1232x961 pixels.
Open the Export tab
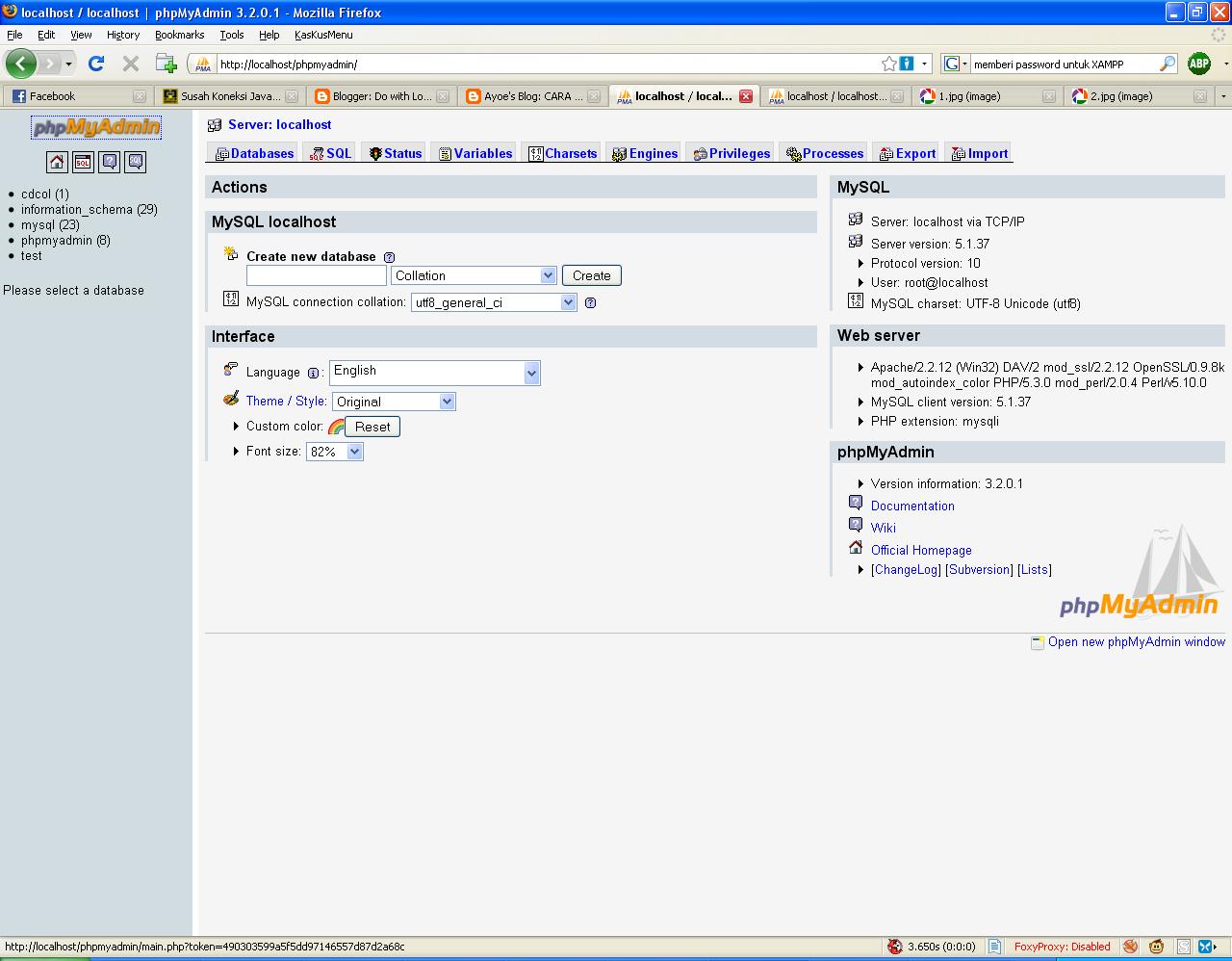[908, 153]
